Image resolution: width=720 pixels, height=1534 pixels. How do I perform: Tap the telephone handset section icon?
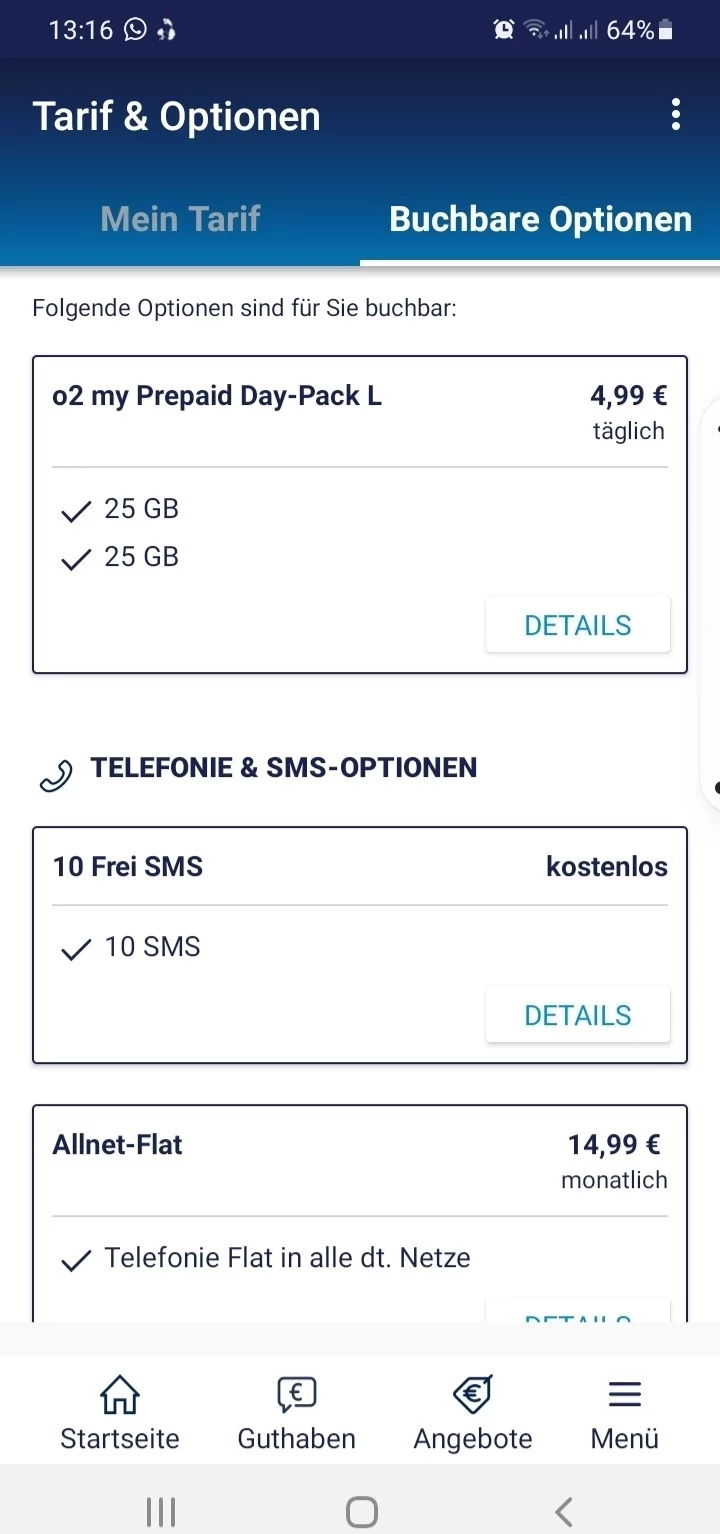tap(55, 775)
